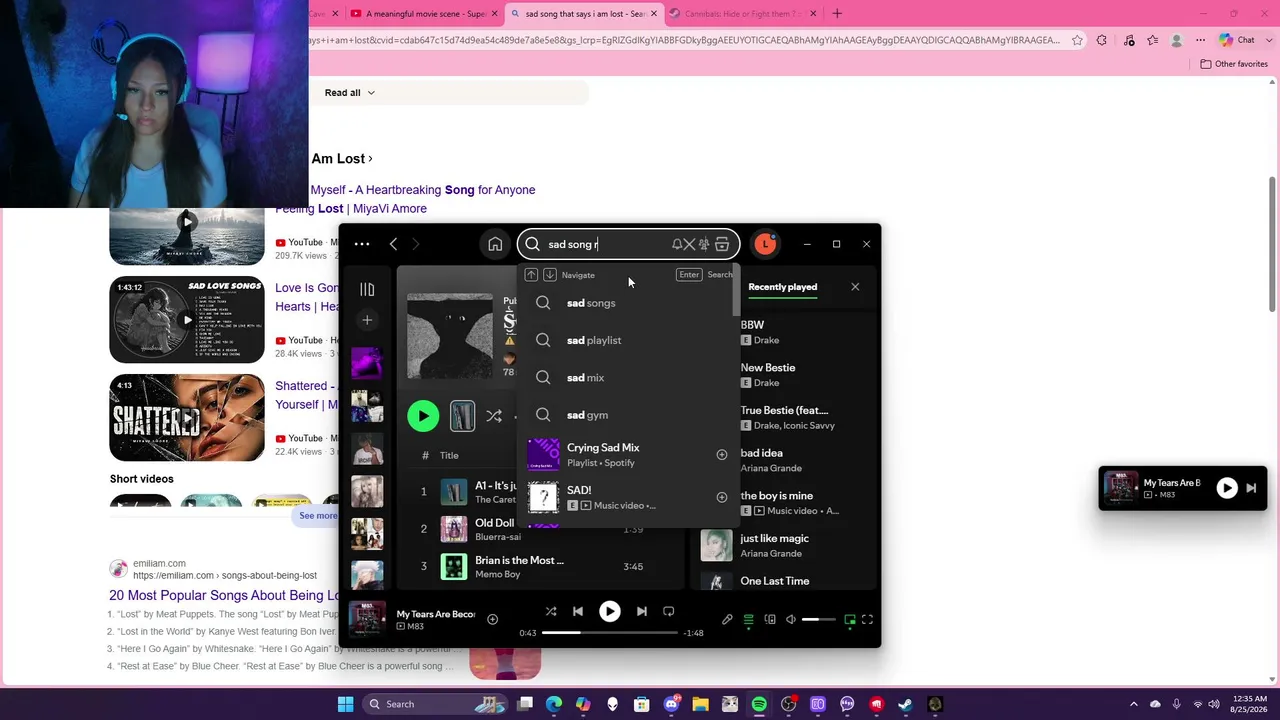The image size is (1280, 720).
Task: Play miniplayer floating My Tears widget
Action: tap(1227, 488)
